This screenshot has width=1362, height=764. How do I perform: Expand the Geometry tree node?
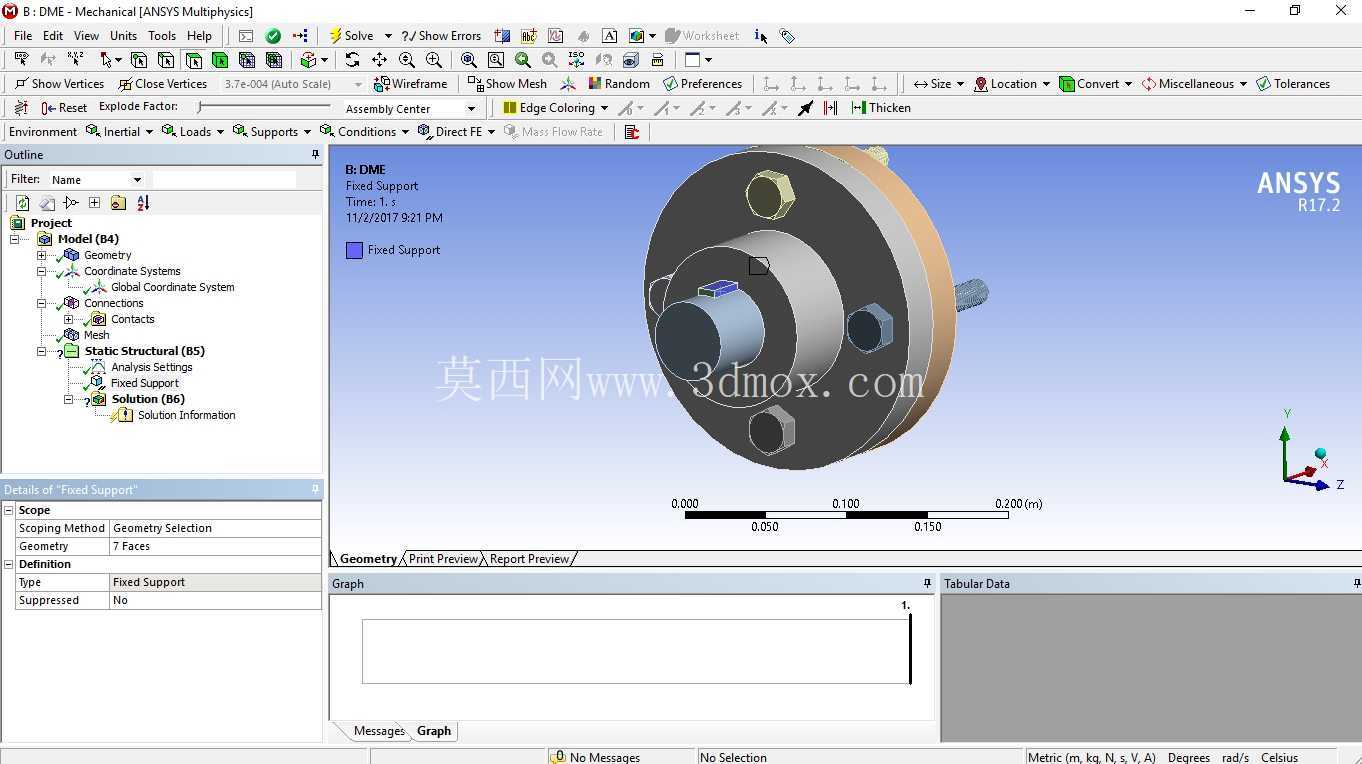[x=42, y=255]
